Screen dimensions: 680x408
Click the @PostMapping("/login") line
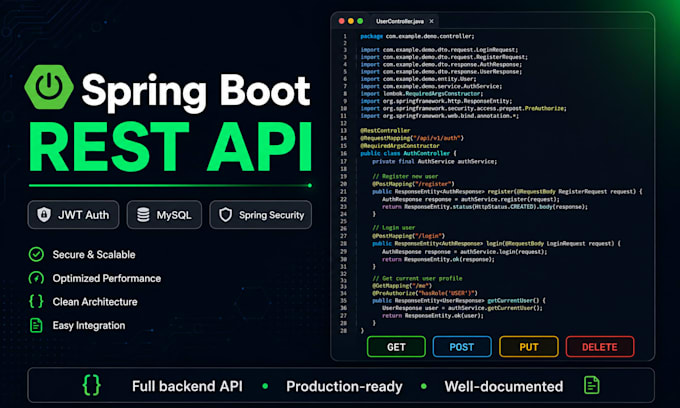coord(409,236)
